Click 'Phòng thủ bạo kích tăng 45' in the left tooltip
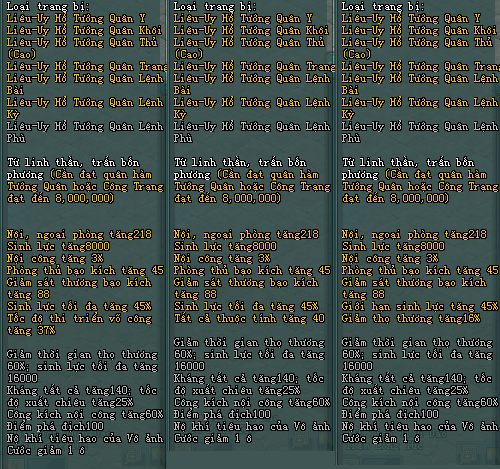Image resolution: width=500 pixels, height=469 pixels. (85, 271)
